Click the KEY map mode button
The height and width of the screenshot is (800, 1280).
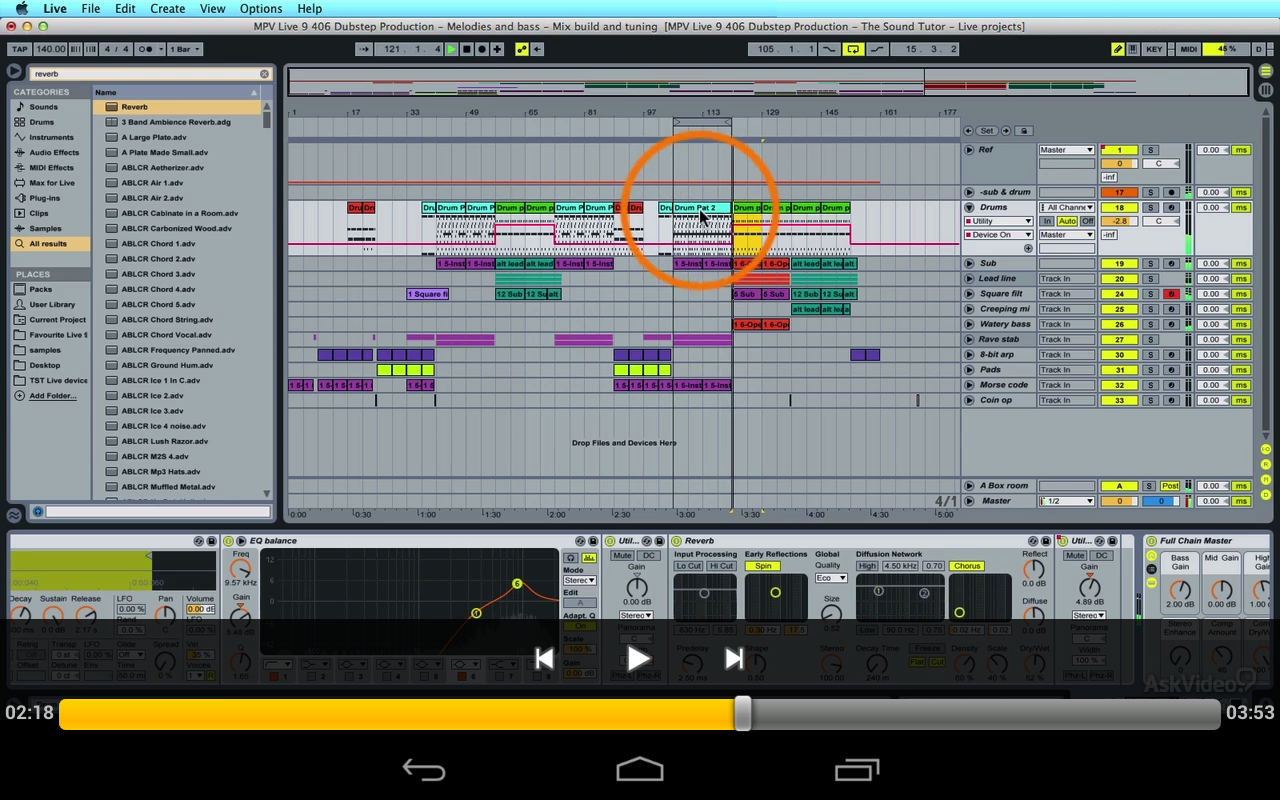[1155, 49]
